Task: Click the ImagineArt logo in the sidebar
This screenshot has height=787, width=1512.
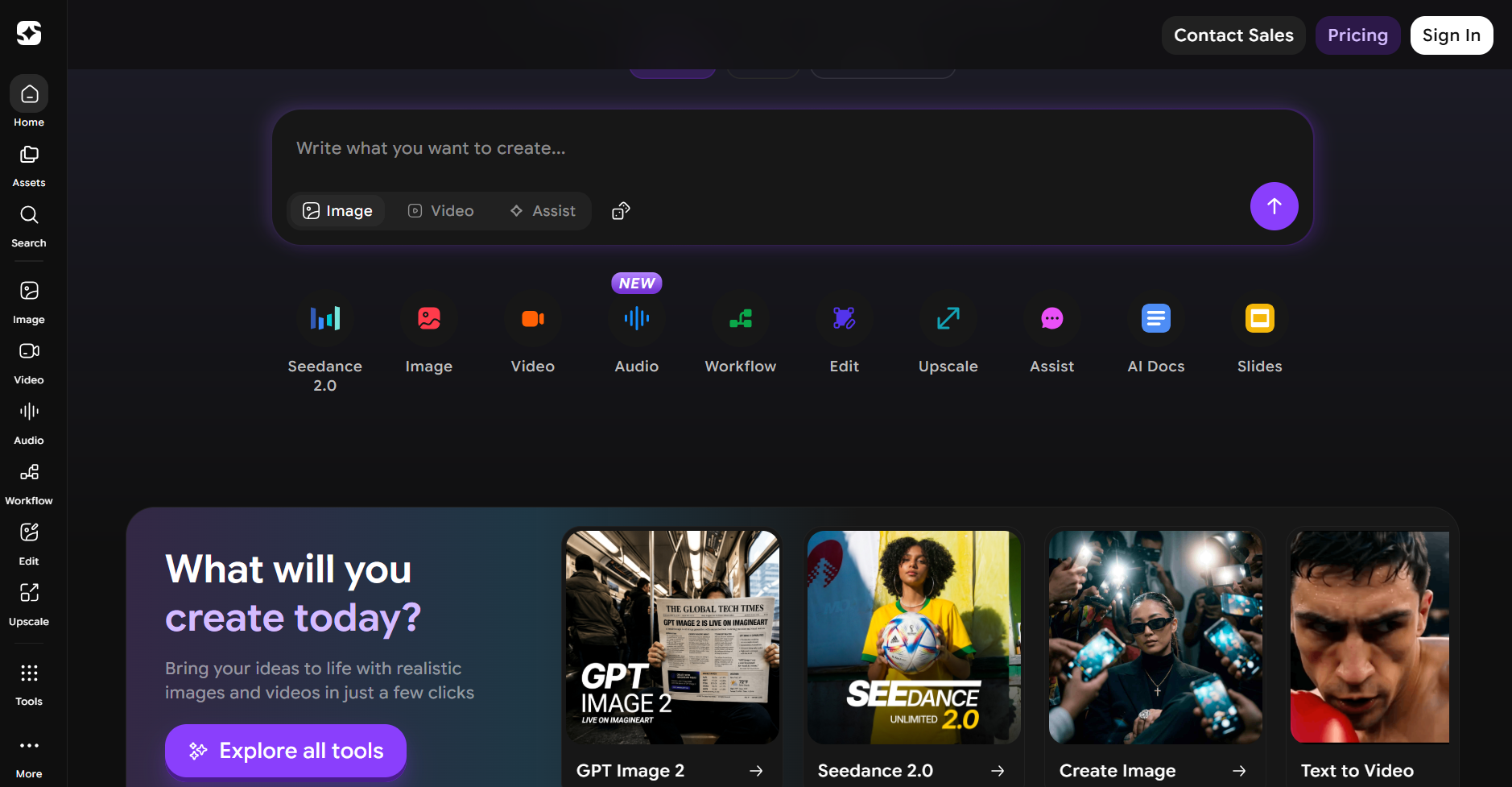Action: pyautogui.click(x=29, y=33)
